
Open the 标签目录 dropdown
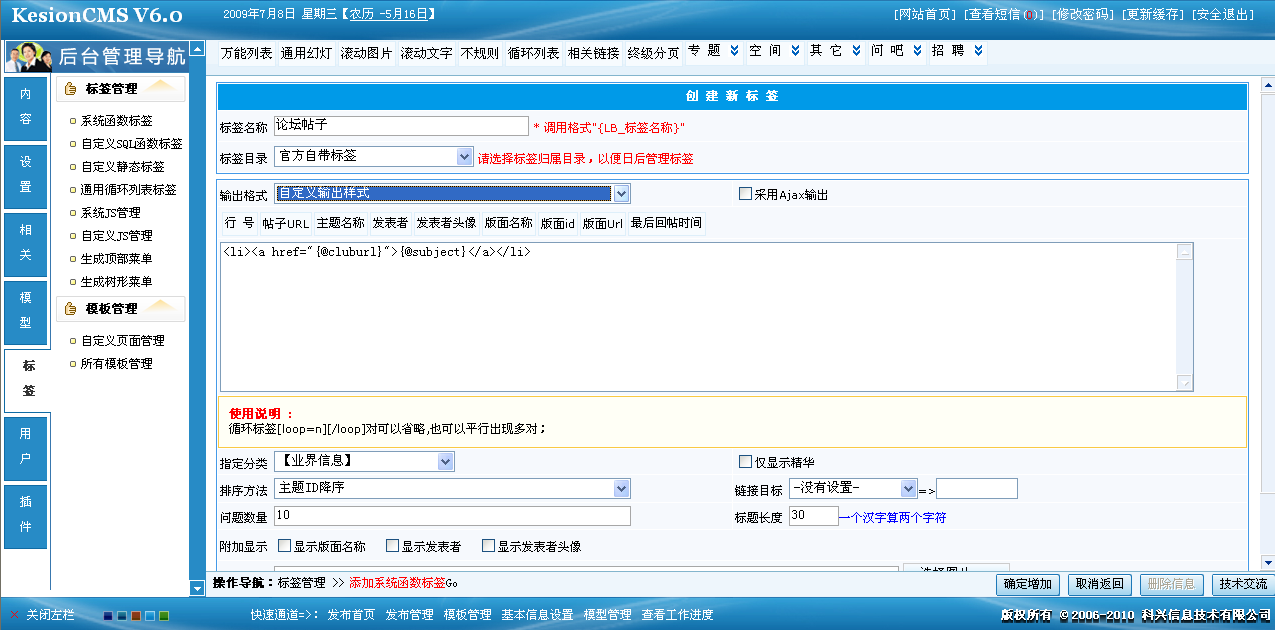[x=464, y=157]
